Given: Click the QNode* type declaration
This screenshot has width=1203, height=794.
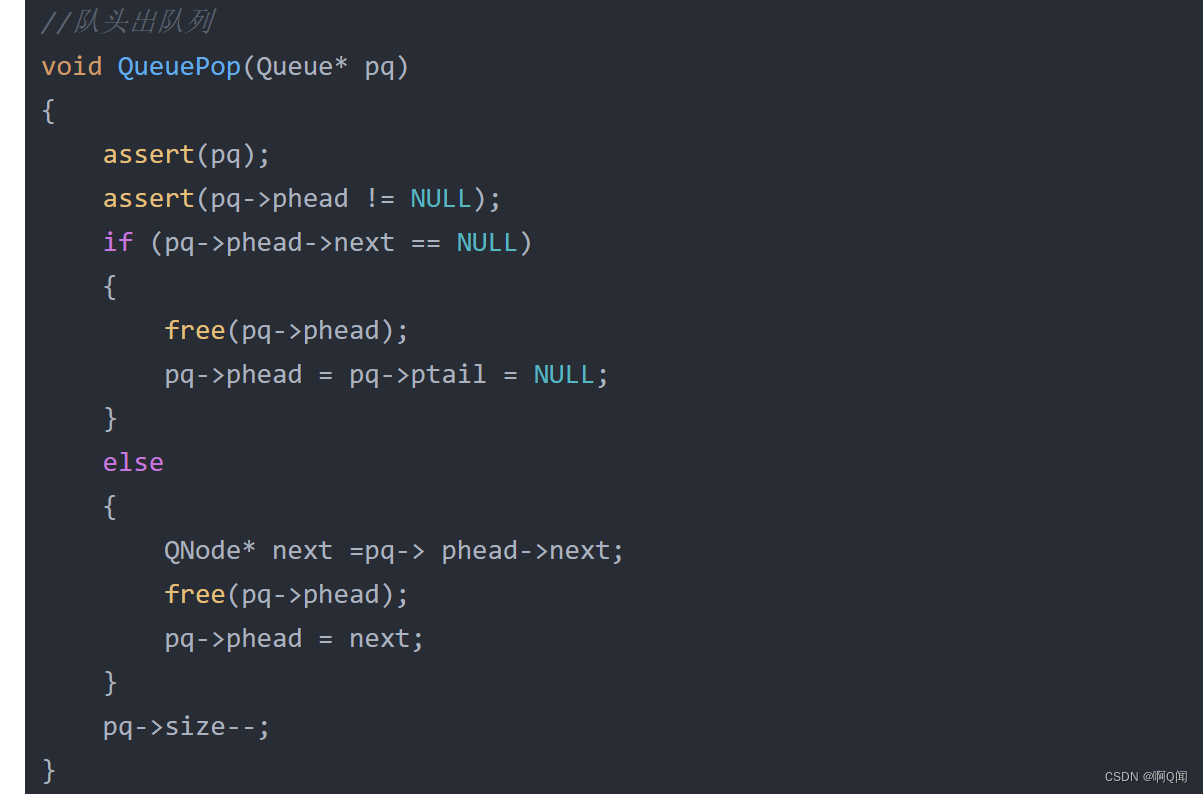Looking at the screenshot, I should point(210,551).
